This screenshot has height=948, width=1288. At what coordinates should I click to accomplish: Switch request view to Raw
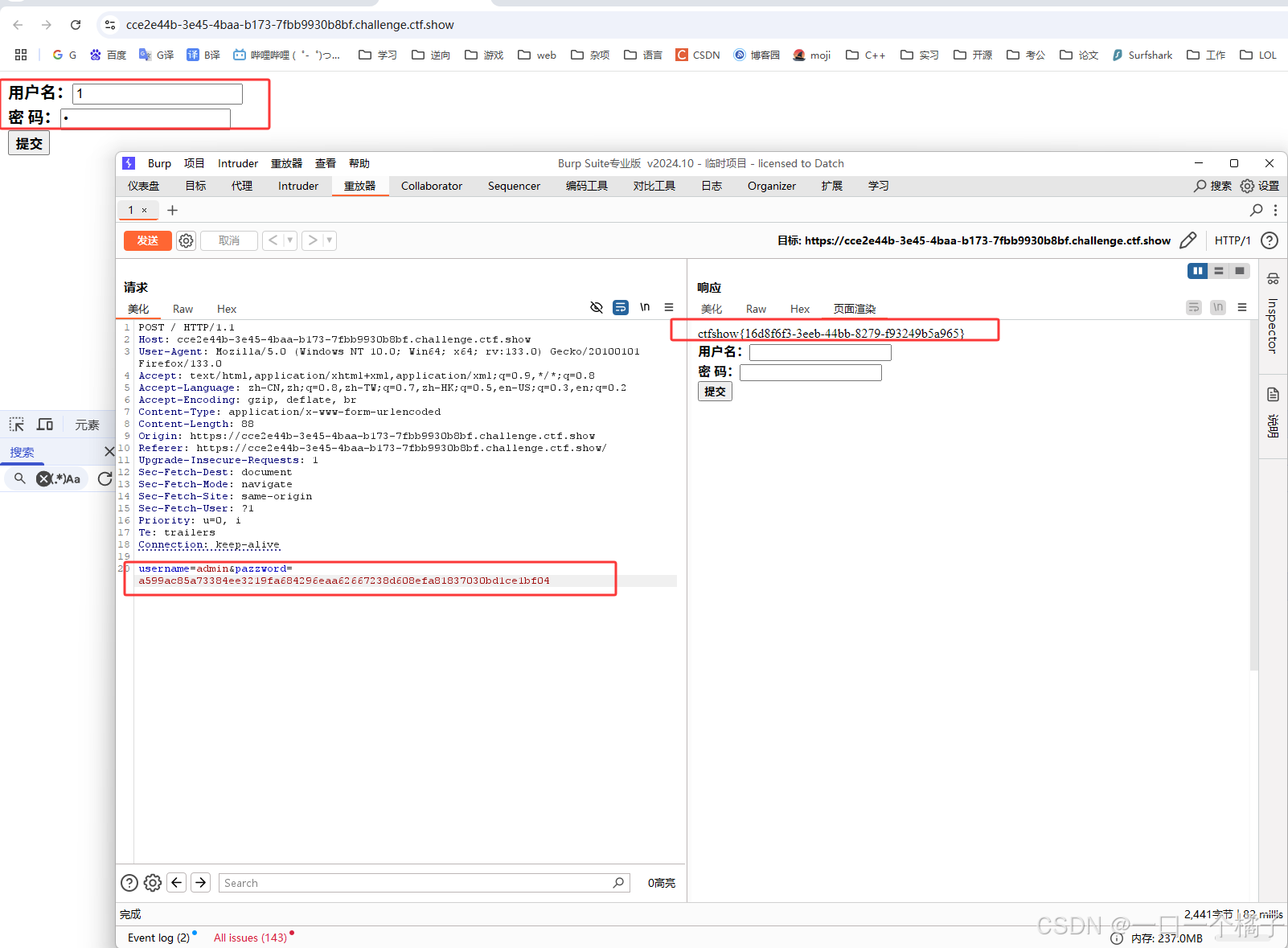(x=183, y=309)
